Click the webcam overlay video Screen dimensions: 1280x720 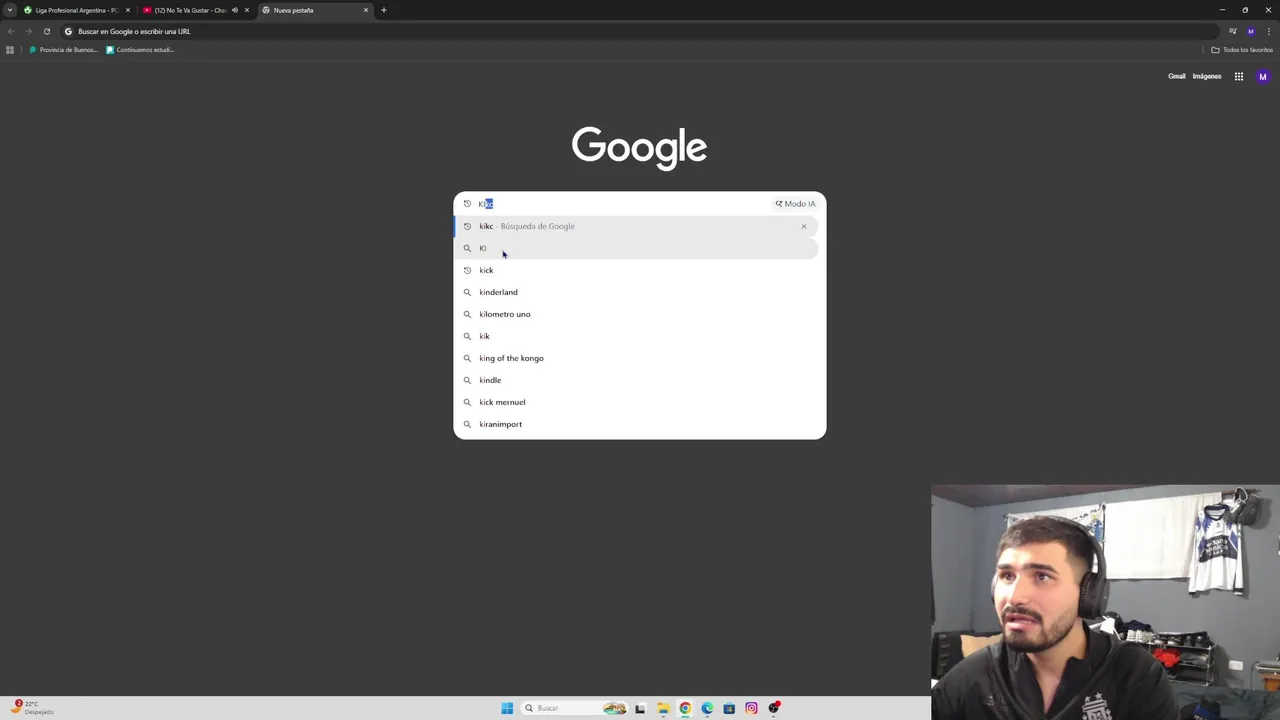coord(1105,602)
